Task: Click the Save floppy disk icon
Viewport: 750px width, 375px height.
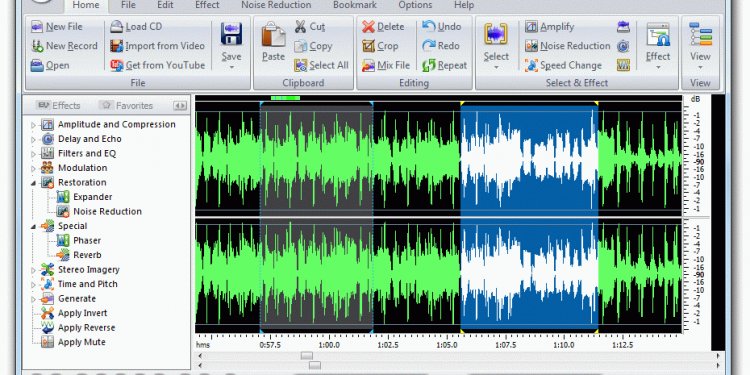Action: click(232, 33)
